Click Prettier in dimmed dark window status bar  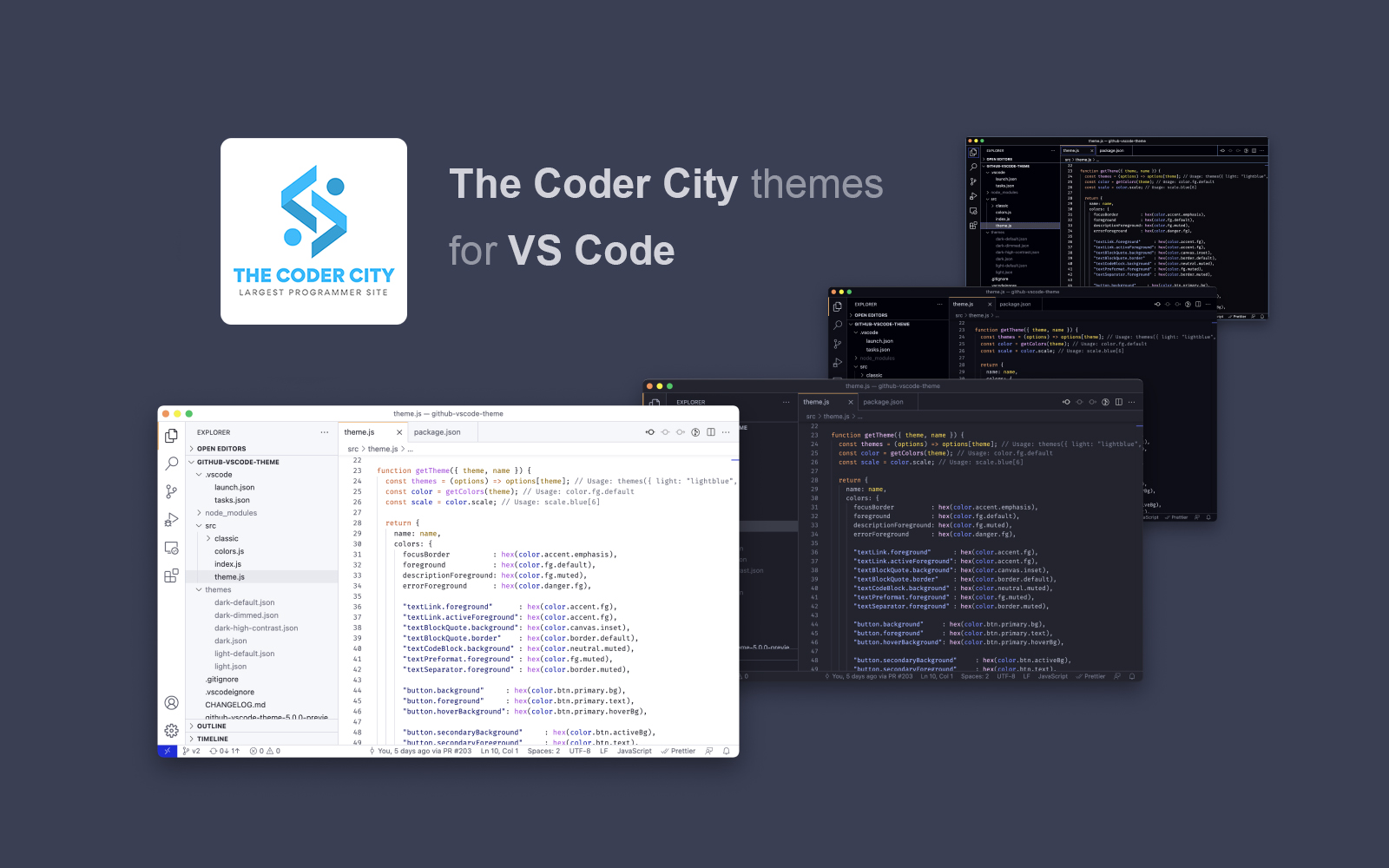point(1091,676)
